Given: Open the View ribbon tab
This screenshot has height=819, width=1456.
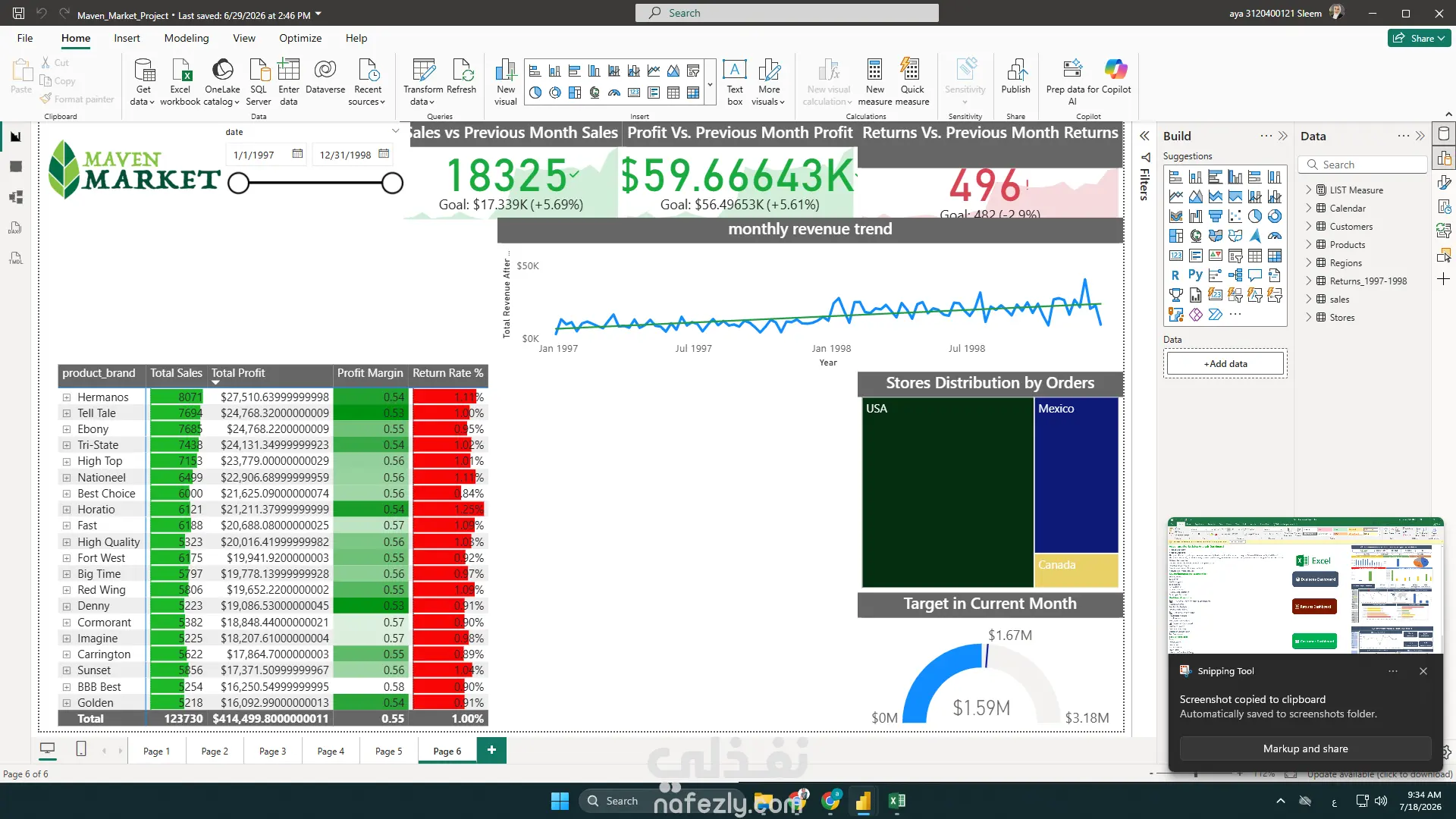Looking at the screenshot, I should tap(244, 38).
